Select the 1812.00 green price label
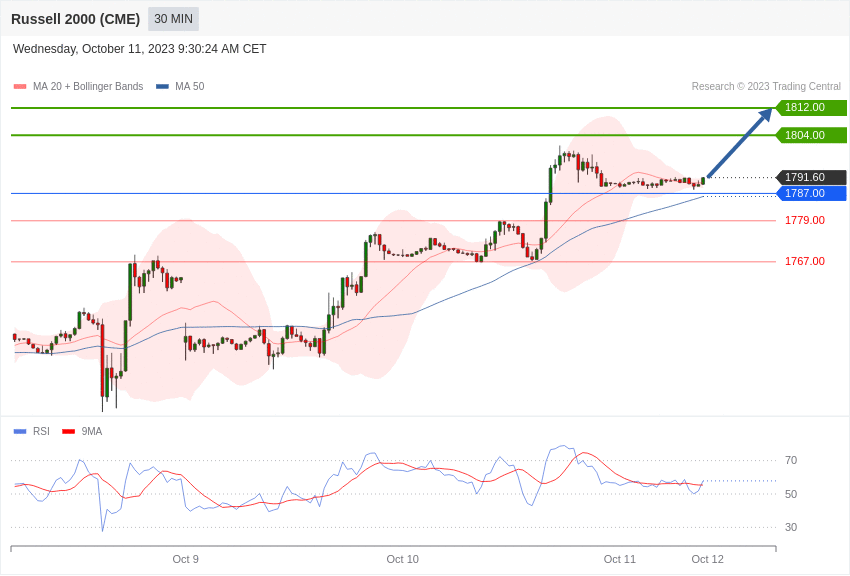Viewport: 850px width, 576px height. [x=811, y=107]
